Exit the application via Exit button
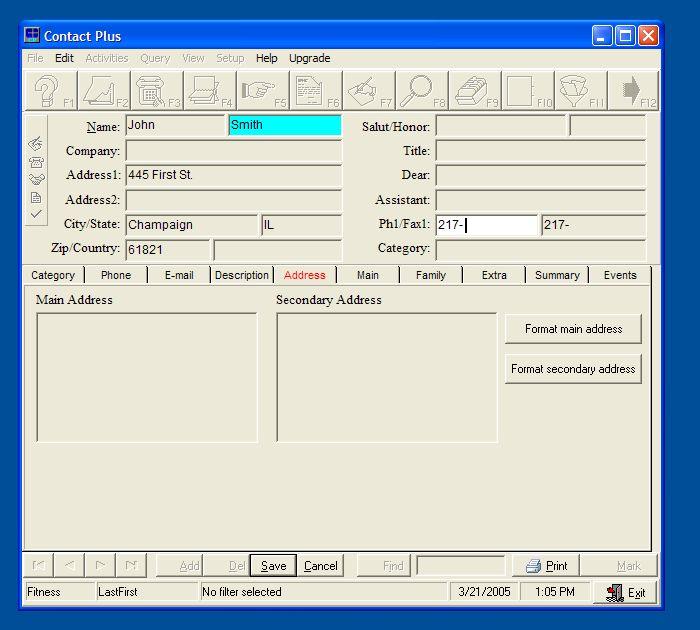700x630 pixels. (625, 592)
